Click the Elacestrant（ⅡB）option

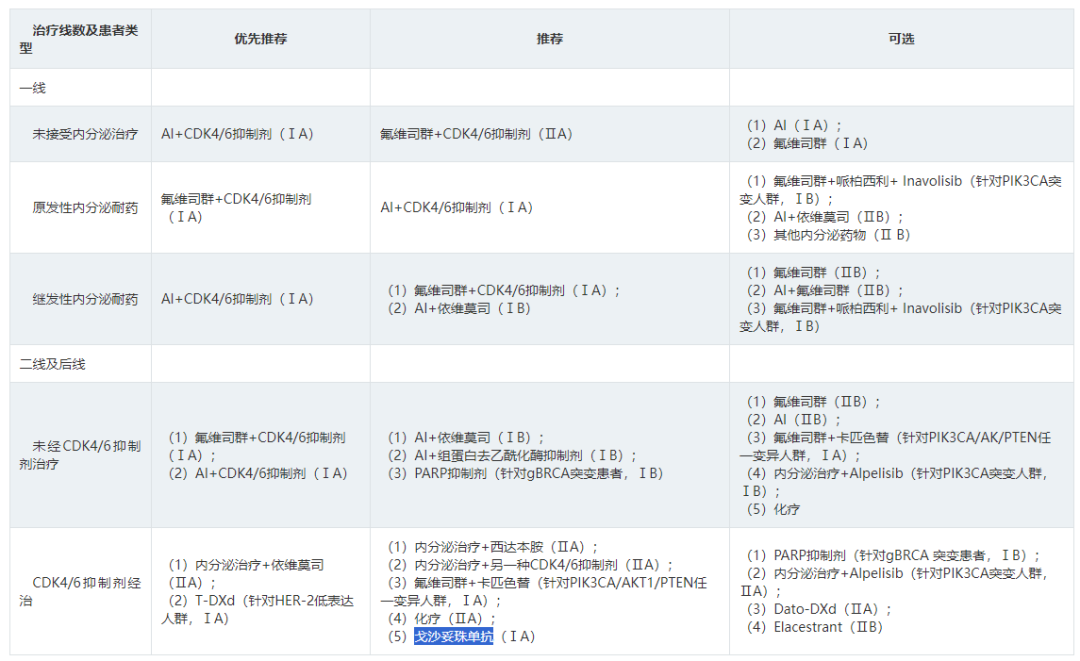pos(827,627)
